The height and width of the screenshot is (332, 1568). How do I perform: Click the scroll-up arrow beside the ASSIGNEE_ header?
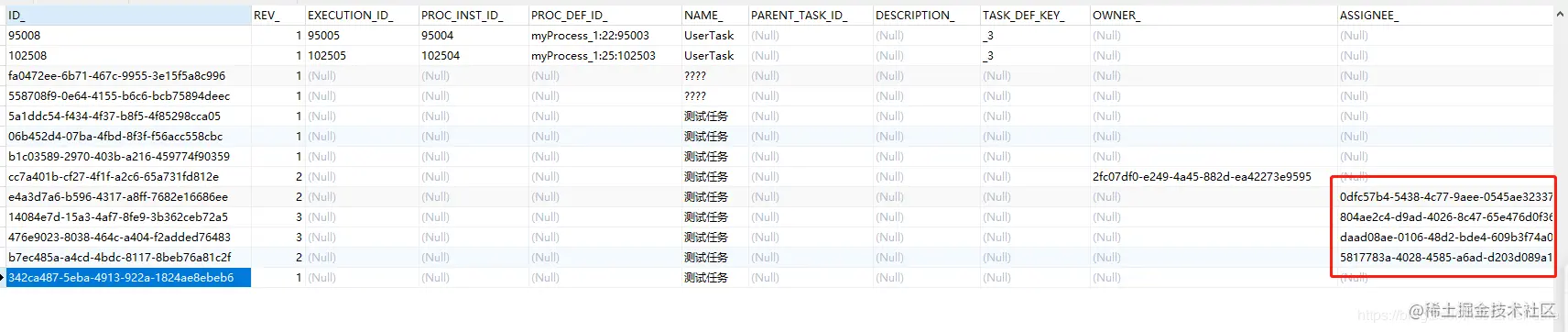click(x=1560, y=15)
